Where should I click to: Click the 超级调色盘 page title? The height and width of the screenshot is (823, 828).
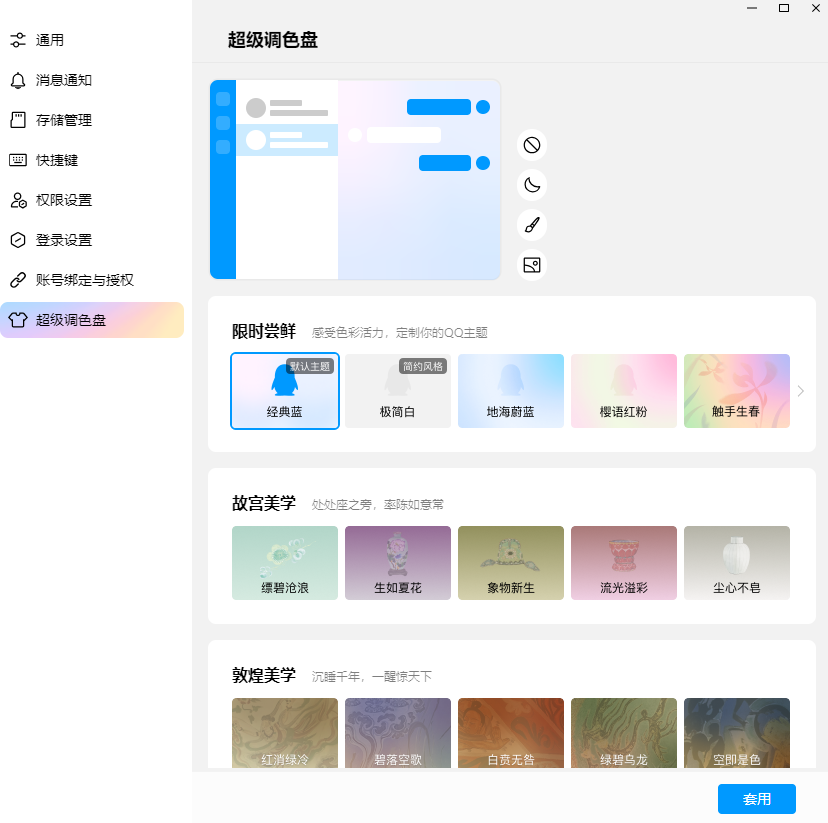(272, 40)
